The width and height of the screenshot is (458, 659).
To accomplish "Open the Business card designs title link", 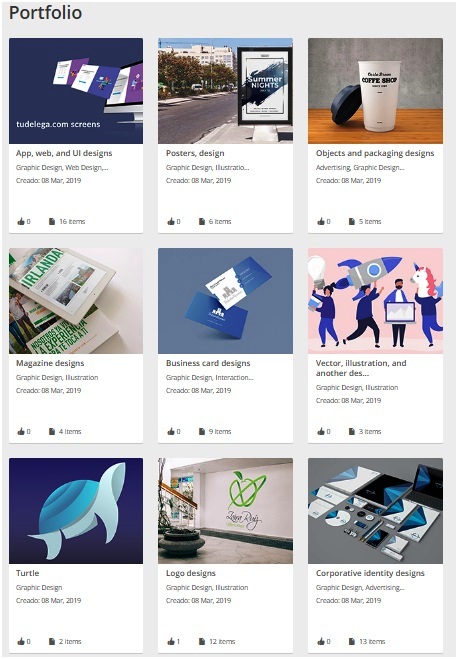I will pos(208,363).
